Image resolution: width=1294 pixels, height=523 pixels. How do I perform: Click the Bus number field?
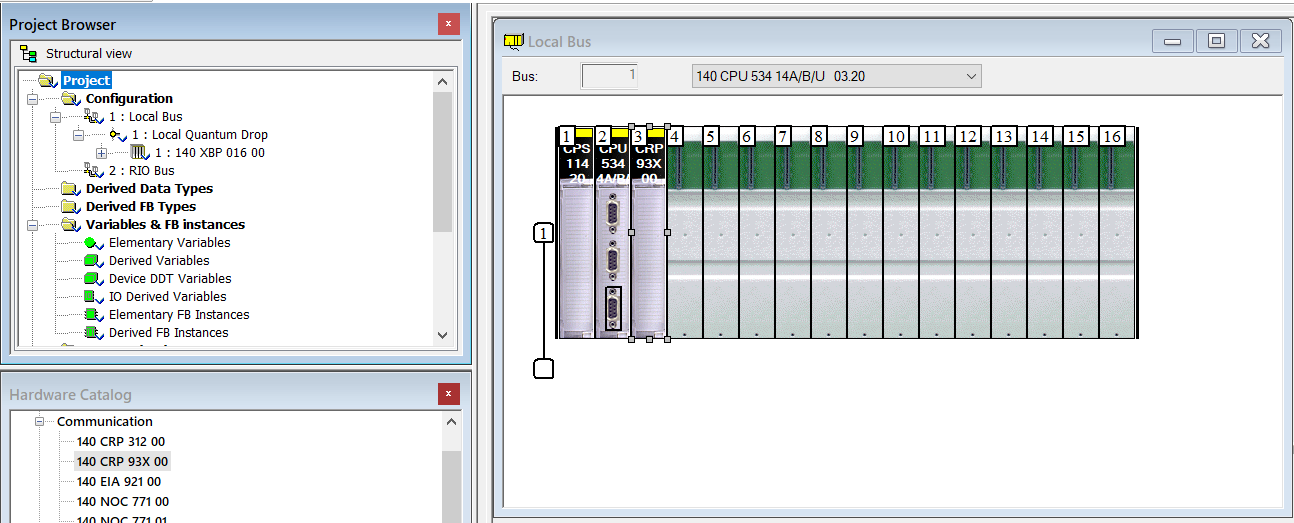609,76
